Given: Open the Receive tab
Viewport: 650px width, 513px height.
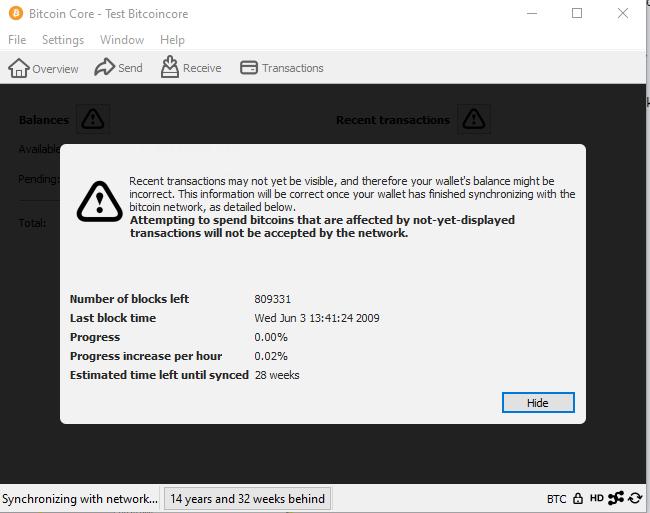Looking at the screenshot, I should click(191, 68).
